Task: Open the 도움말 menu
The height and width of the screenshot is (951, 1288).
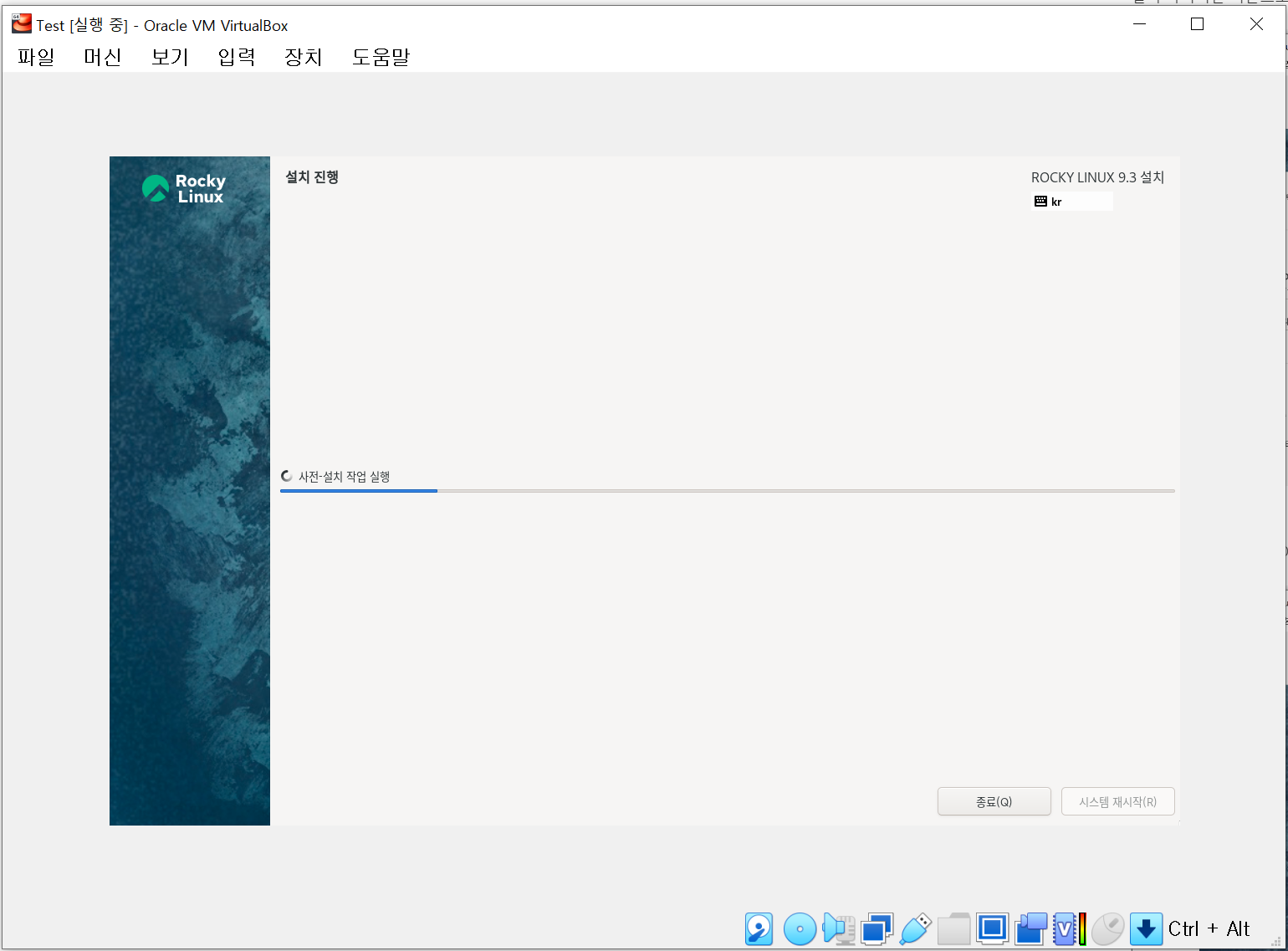Action: coord(381,57)
